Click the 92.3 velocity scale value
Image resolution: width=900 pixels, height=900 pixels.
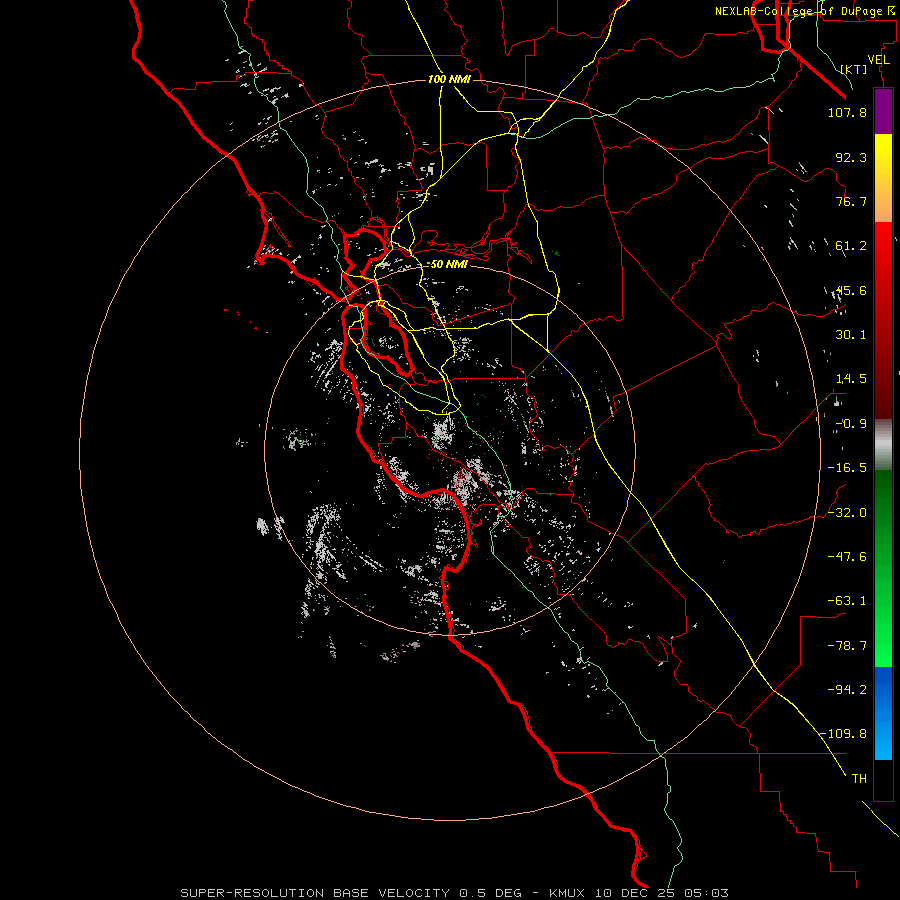click(851, 157)
